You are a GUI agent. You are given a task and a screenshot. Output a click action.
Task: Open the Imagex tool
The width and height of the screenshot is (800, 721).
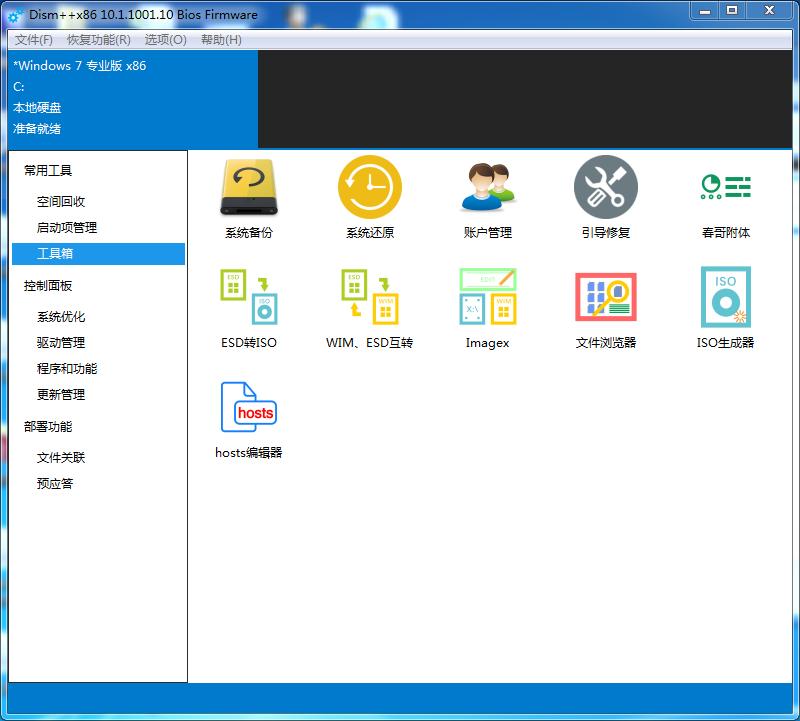click(487, 305)
